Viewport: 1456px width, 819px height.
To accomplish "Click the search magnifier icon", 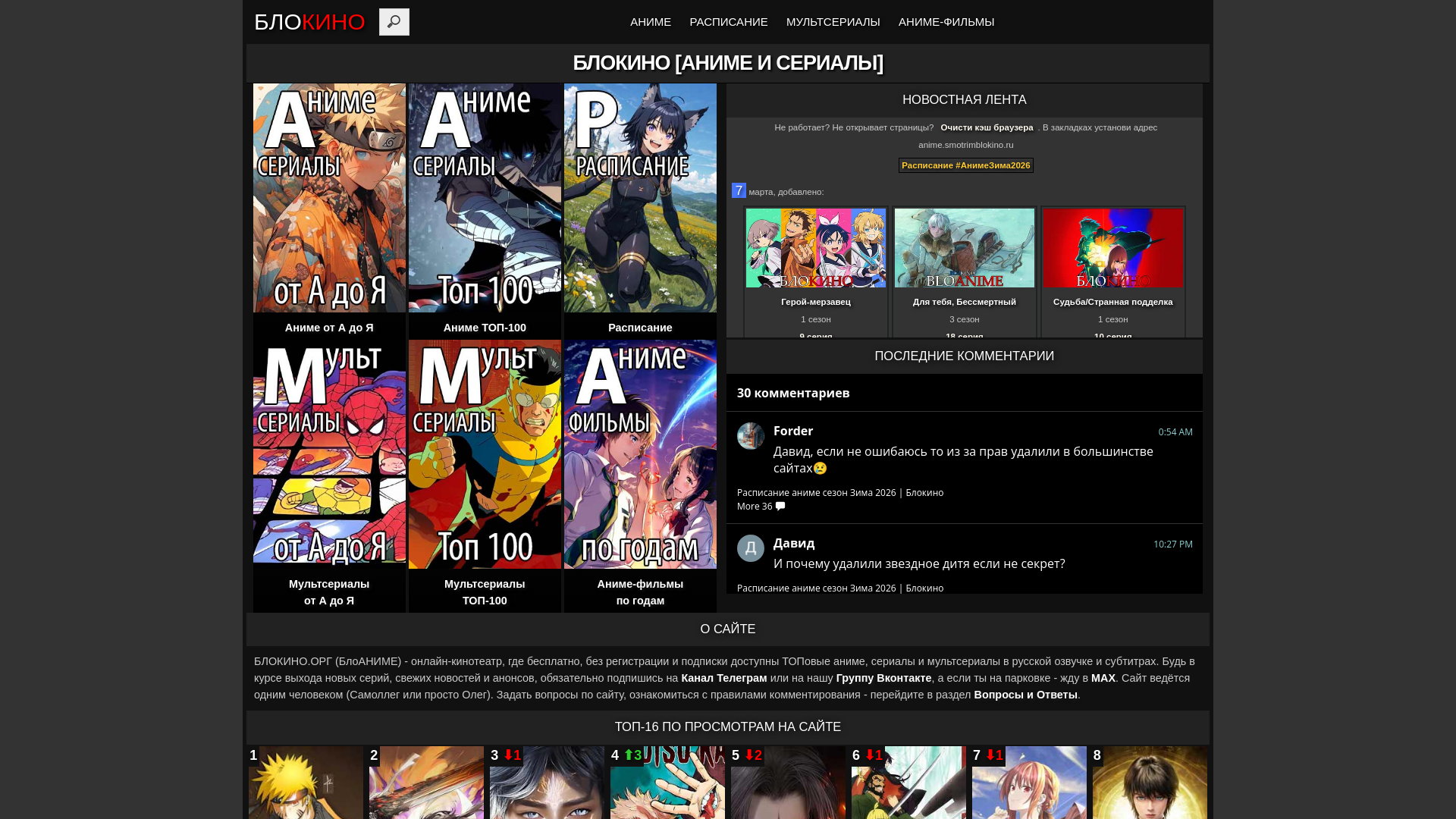I will [394, 22].
